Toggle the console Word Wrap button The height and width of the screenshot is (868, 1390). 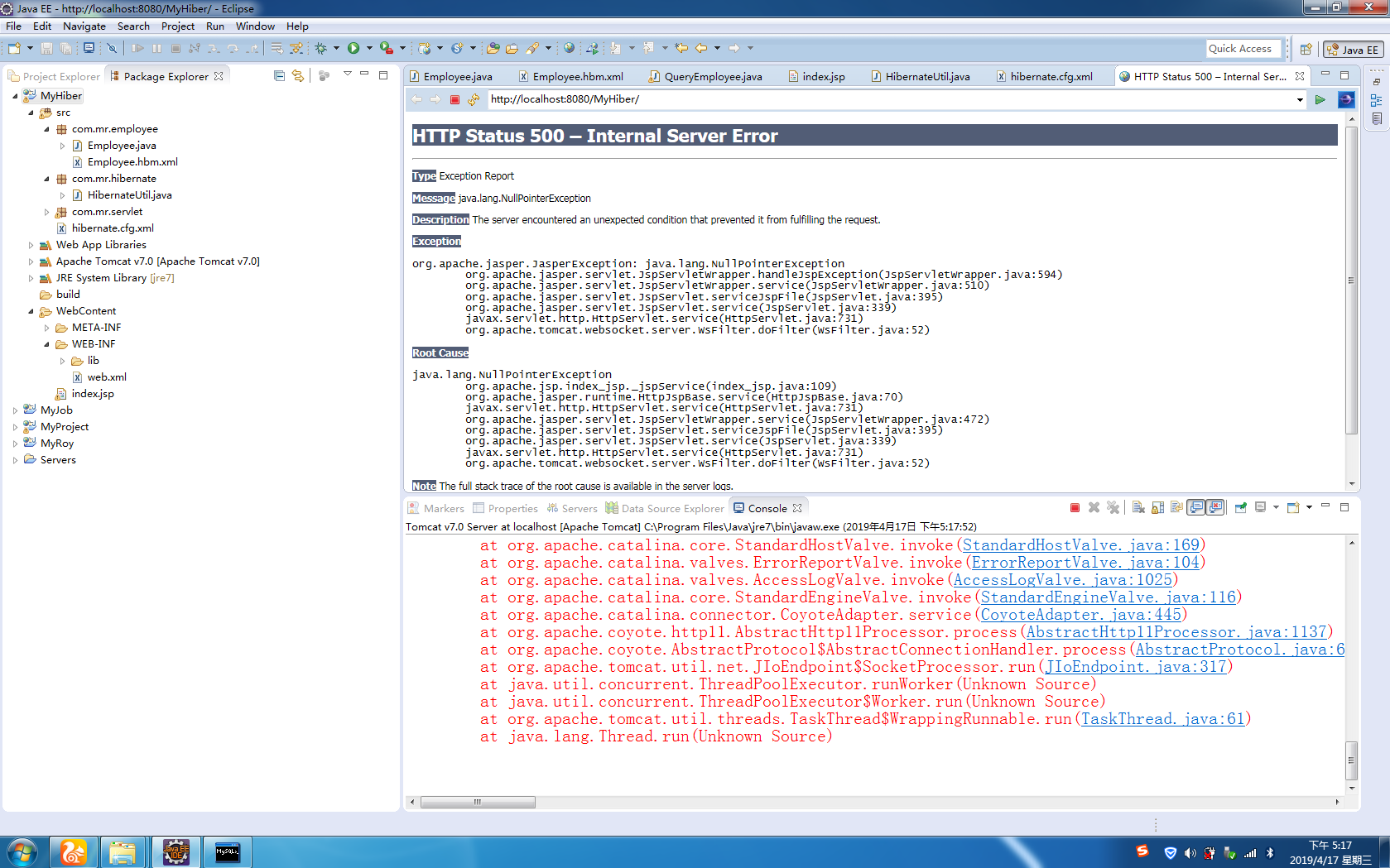tap(1176, 507)
